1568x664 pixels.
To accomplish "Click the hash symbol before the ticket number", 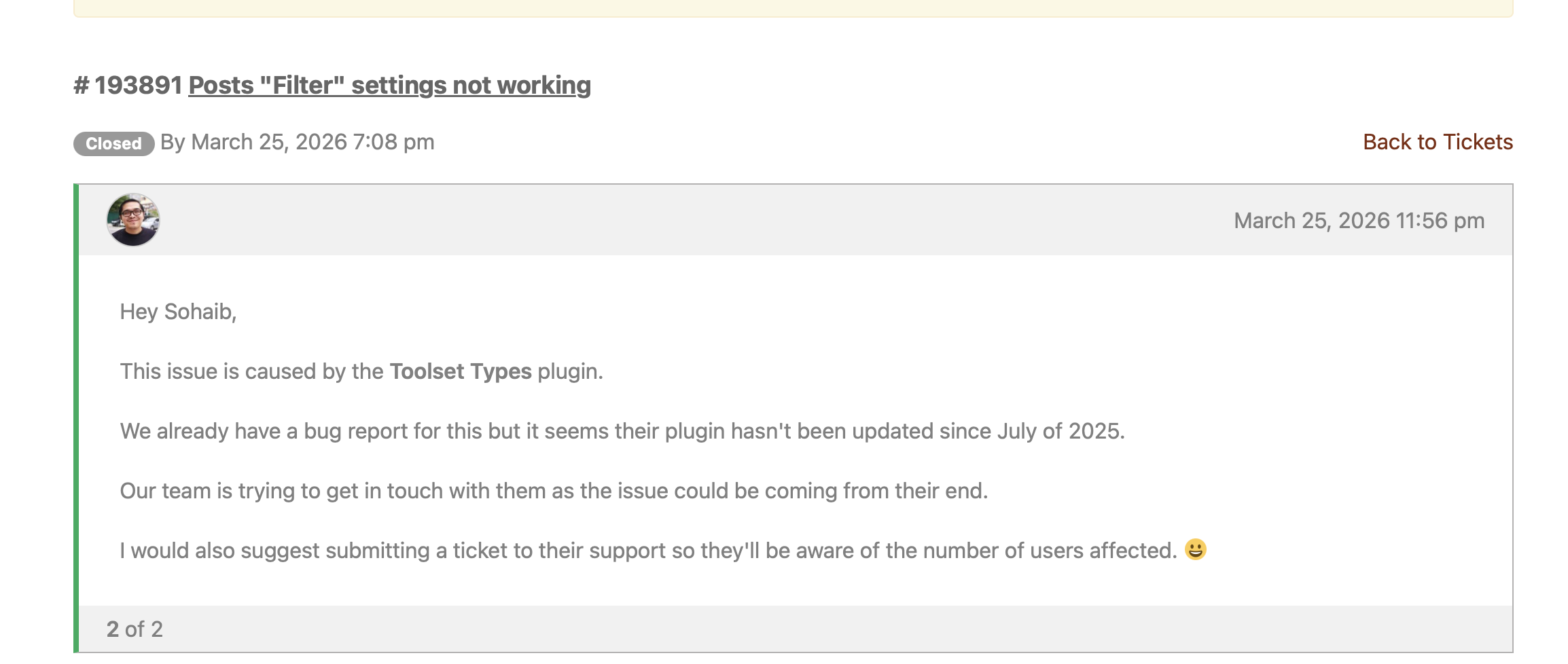I will click(82, 86).
